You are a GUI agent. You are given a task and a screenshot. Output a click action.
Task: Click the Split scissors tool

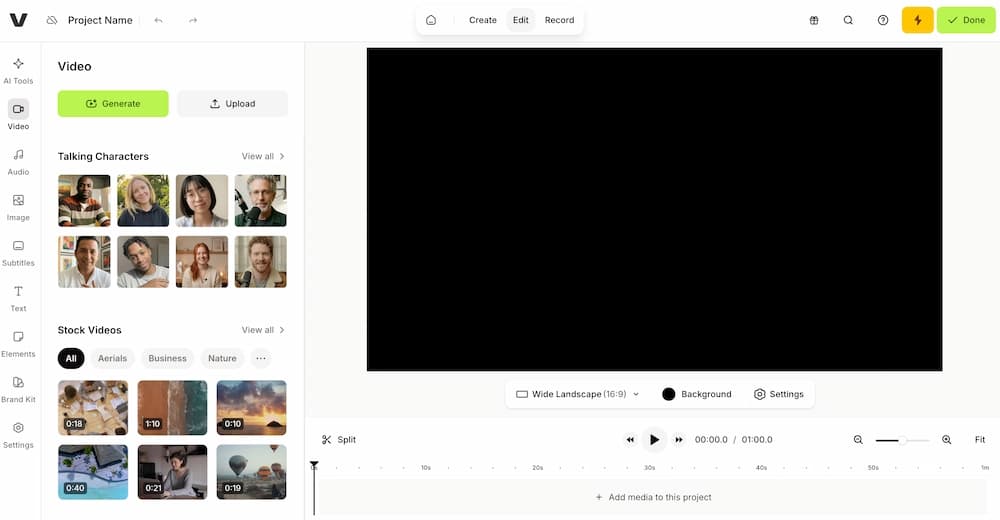coord(339,440)
